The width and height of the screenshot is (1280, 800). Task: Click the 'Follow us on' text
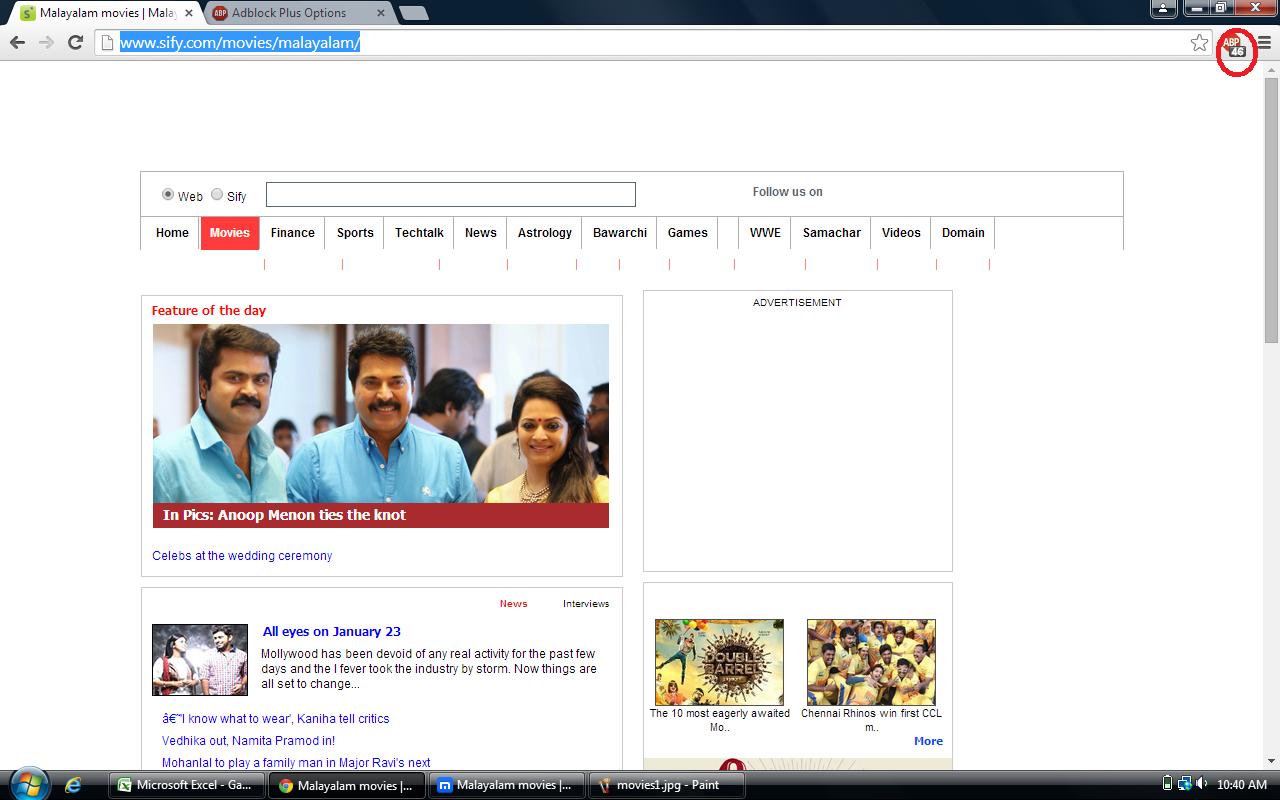[x=788, y=192]
